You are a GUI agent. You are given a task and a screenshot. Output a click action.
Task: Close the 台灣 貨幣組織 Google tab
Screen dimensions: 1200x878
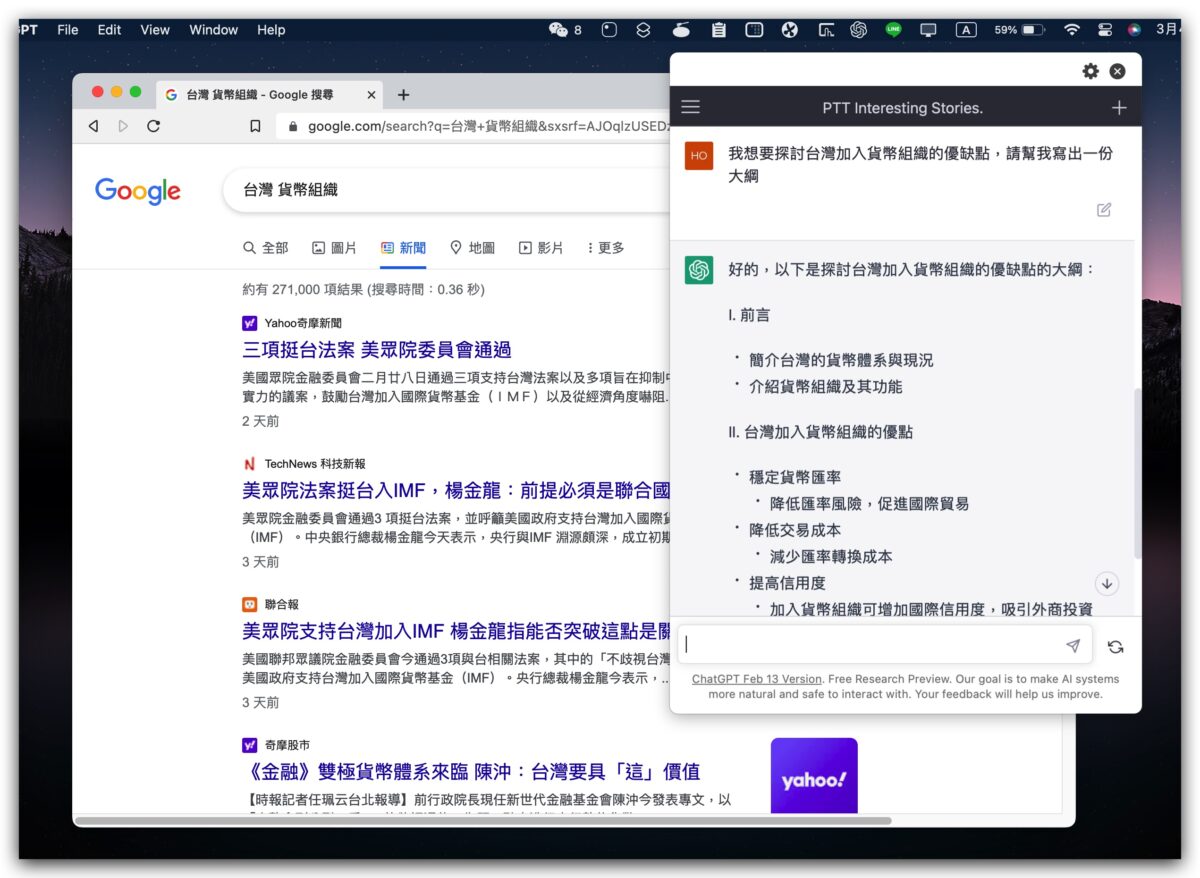point(371,95)
